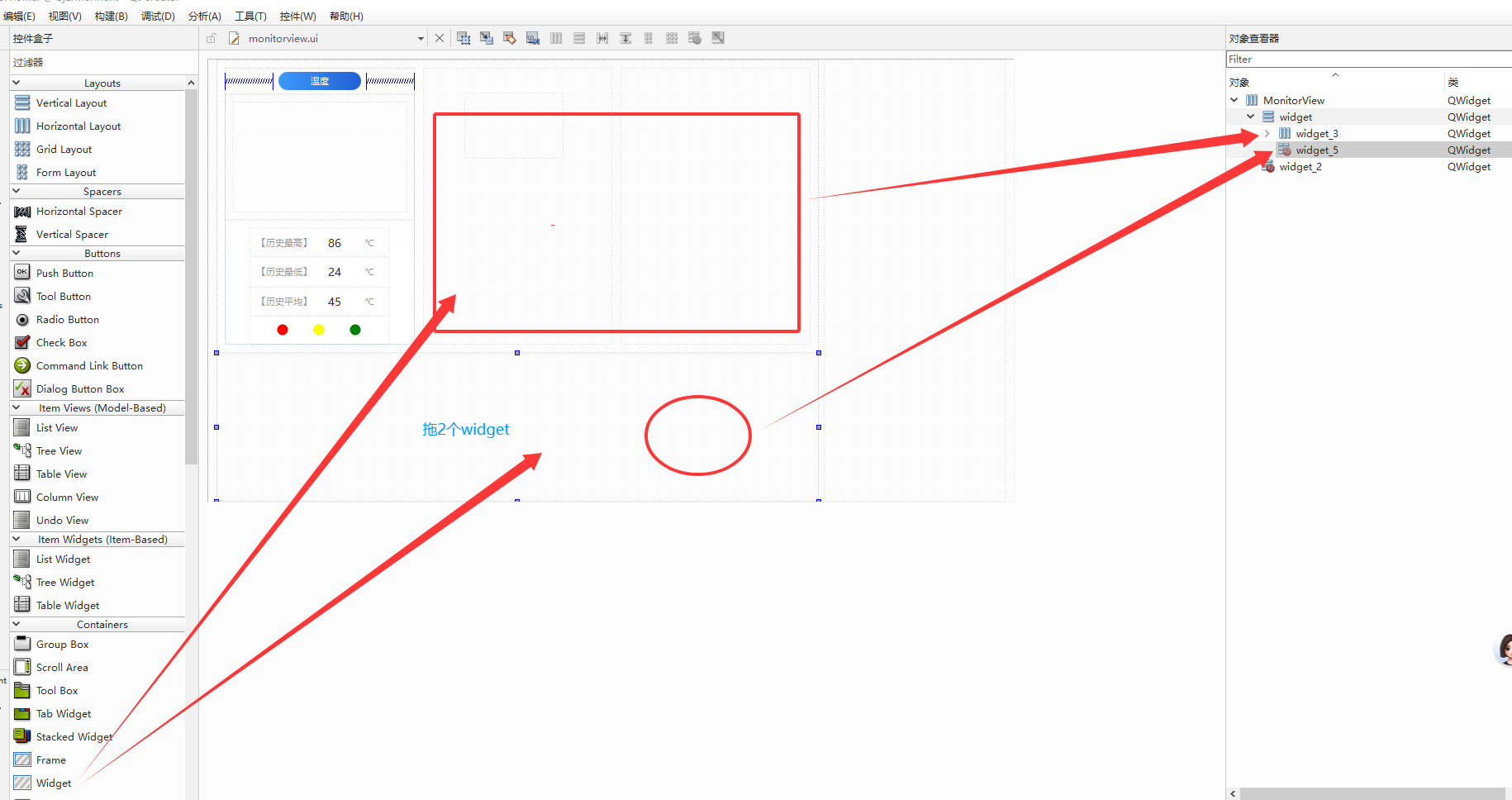The height and width of the screenshot is (800, 1512).
Task: Collapse the Spacers category
Action: 16,191
